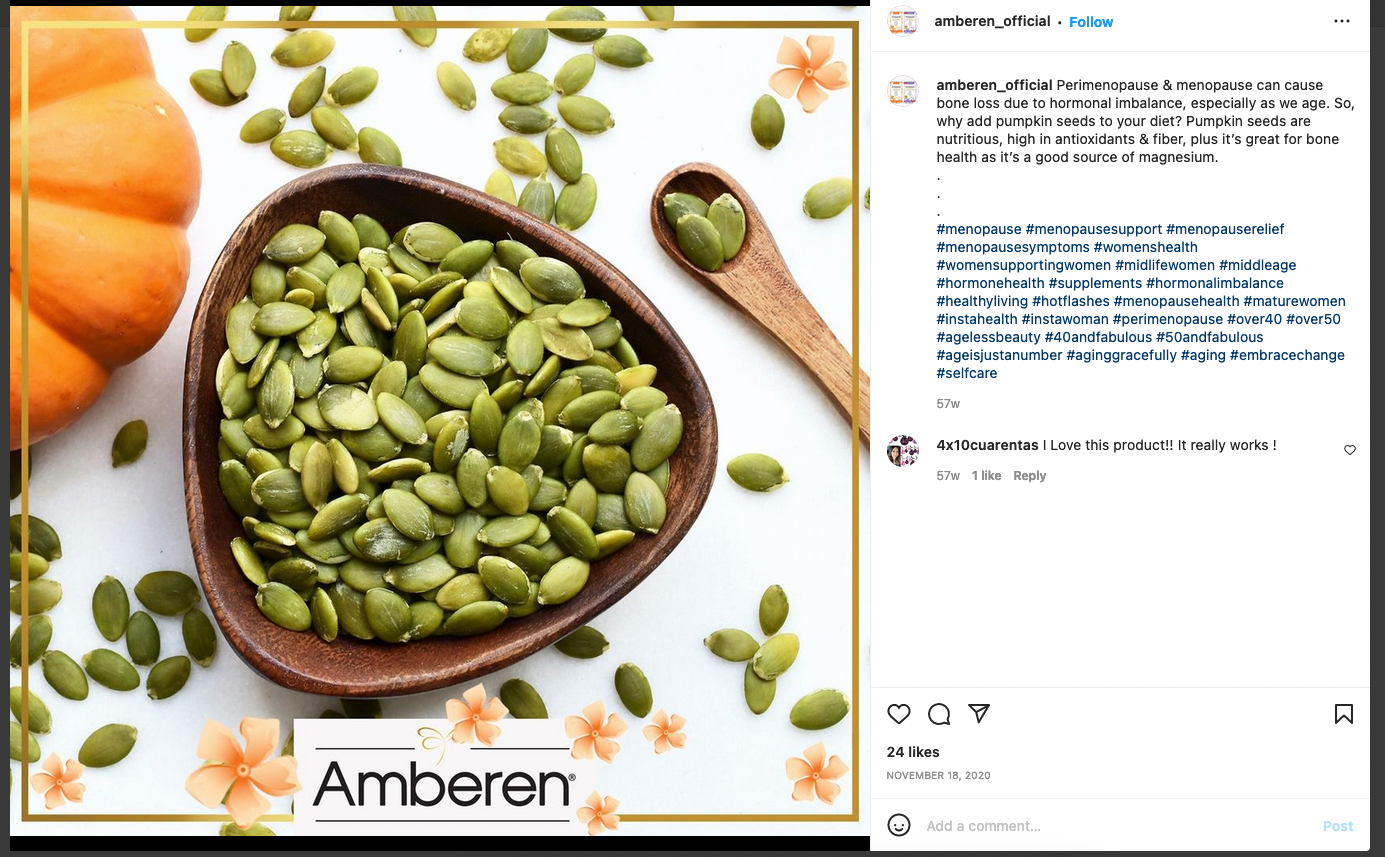
Task: Follow amberen_official account
Action: [x=1091, y=22]
